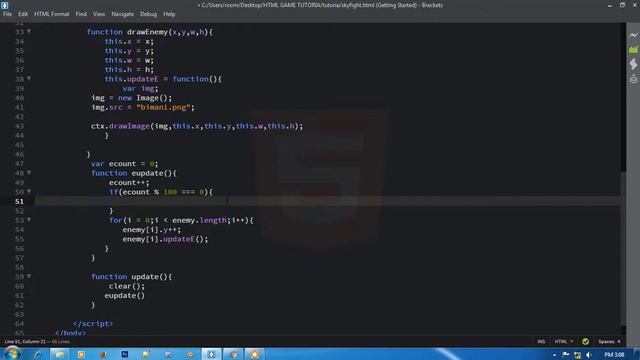Click the Action Center flag icon in the tray
The width and height of the screenshot is (640, 360).
[x=565, y=355]
